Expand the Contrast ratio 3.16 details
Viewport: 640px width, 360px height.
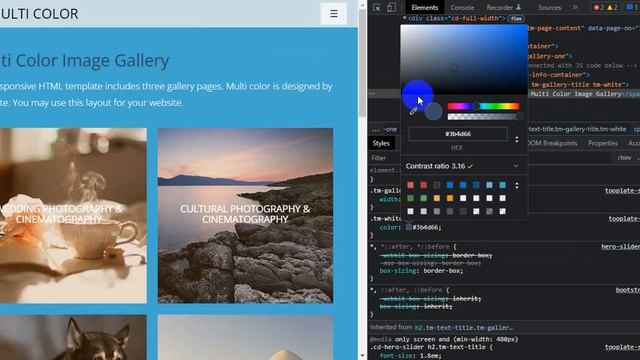516,166
